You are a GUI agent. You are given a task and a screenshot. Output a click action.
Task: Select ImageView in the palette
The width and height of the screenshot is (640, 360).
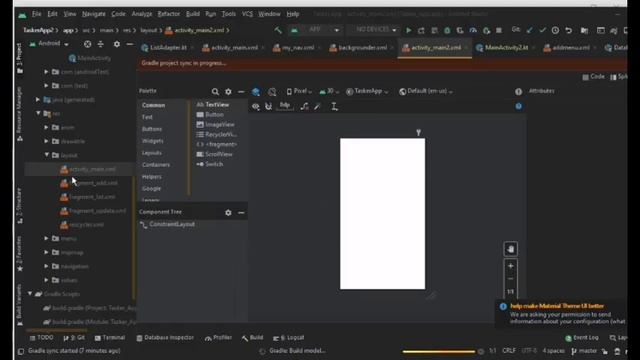(216, 124)
